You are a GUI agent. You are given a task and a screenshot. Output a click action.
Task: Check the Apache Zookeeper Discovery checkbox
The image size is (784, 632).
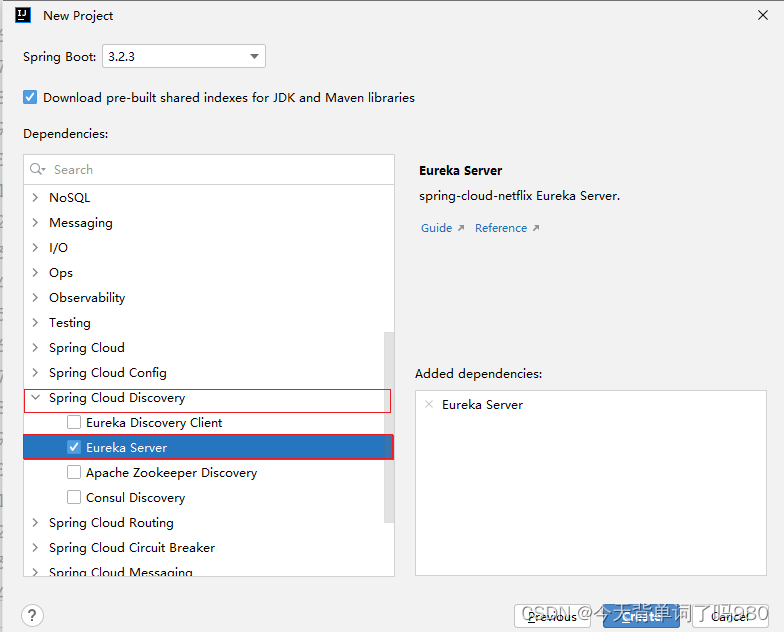[x=74, y=472]
